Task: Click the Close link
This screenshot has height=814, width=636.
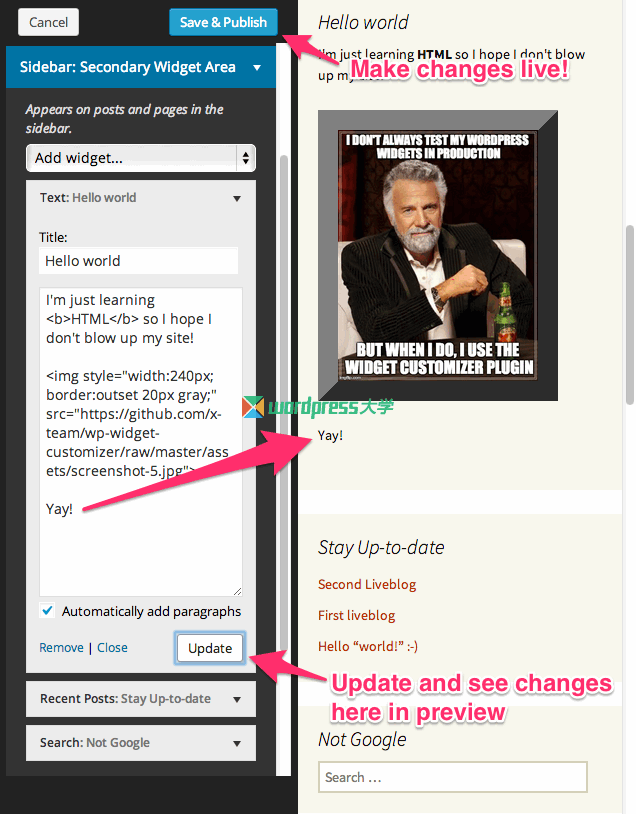Action: (112, 648)
